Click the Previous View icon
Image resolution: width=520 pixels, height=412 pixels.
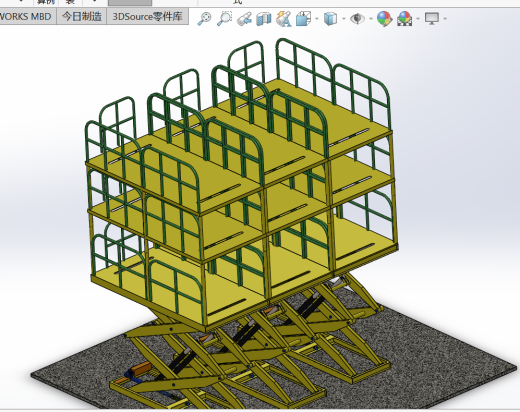click(244, 19)
